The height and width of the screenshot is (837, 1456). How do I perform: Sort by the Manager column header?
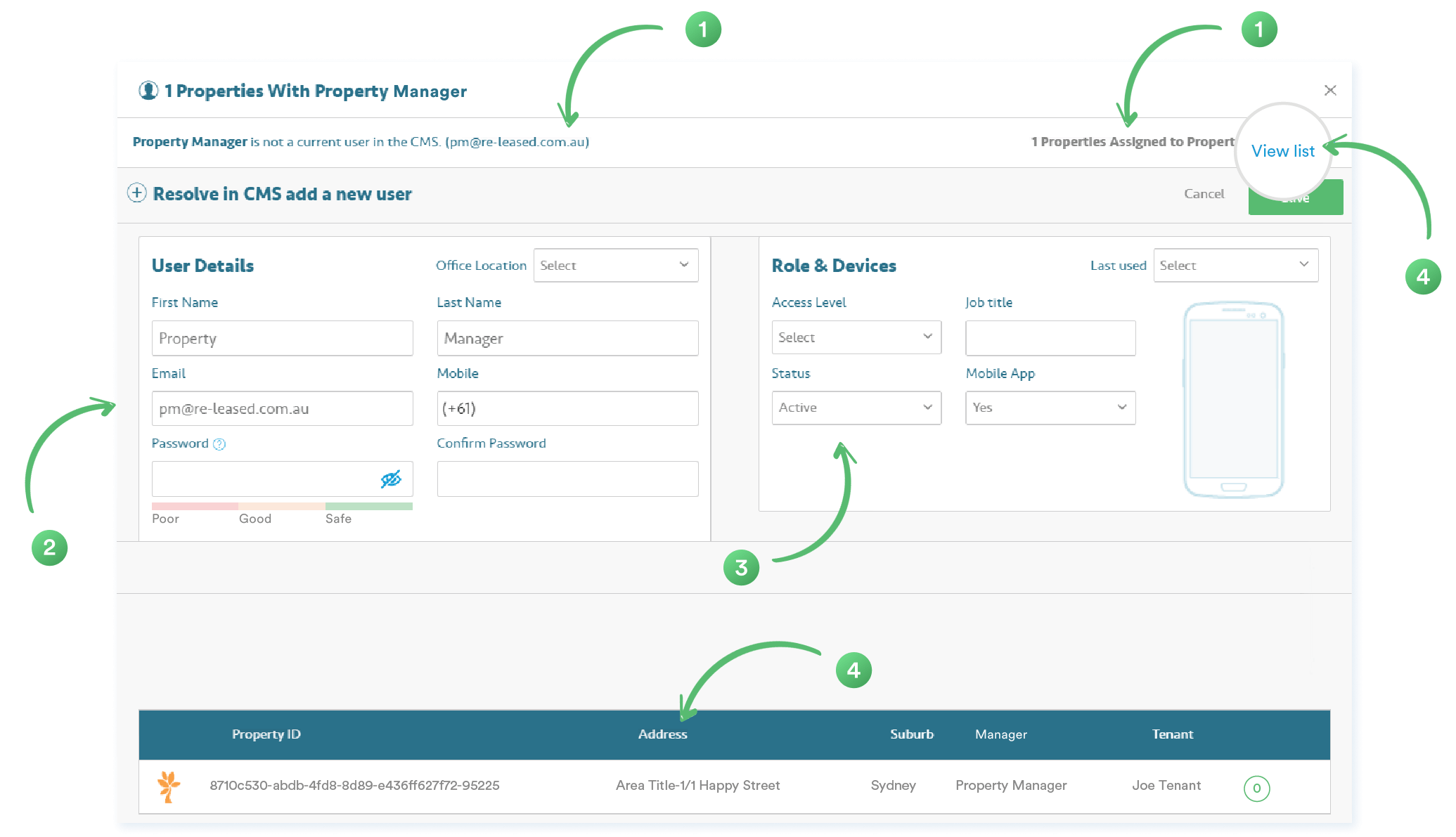tap(1001, 735)
